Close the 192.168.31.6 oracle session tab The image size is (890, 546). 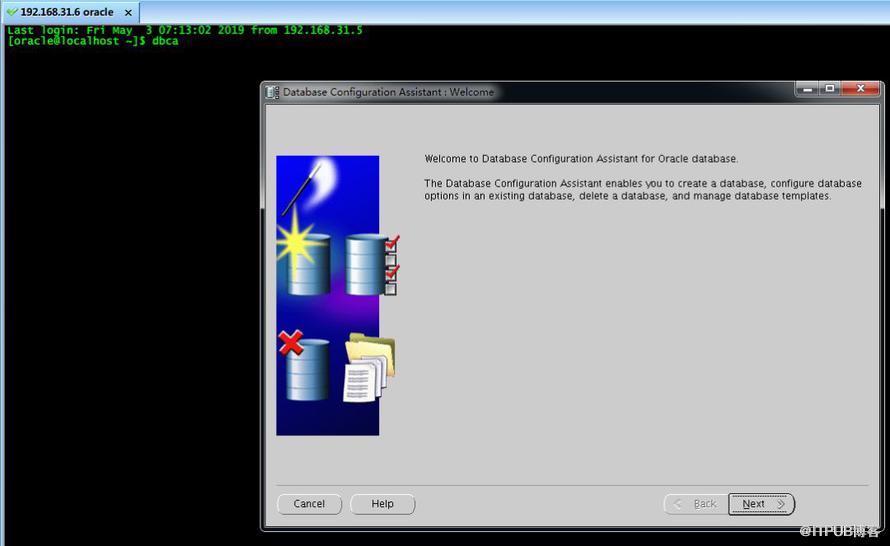pyautogui.click(x=128, y=12)
